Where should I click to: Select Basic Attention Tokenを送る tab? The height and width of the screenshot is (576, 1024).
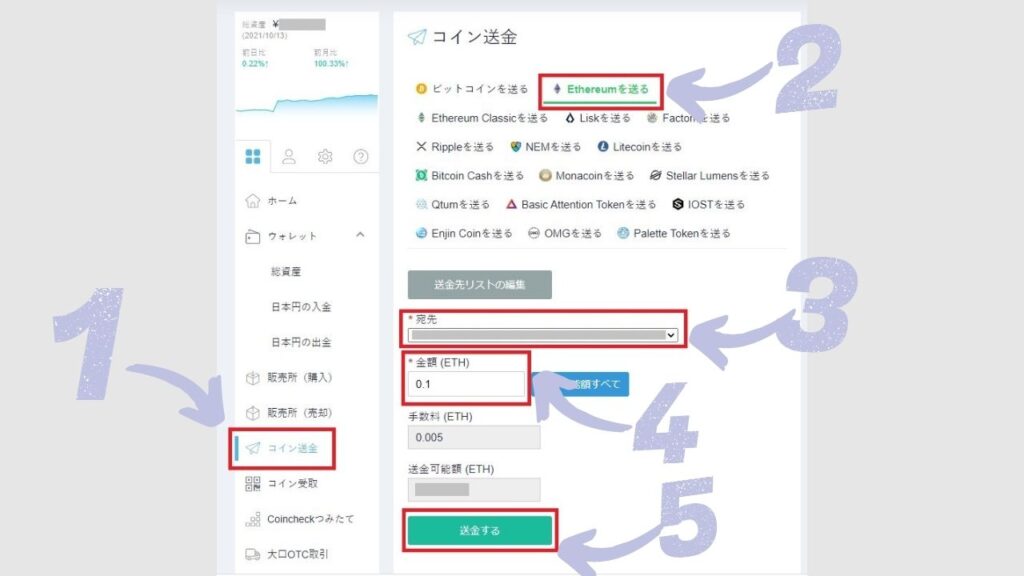pyautogui.click(x=581, y=204)
